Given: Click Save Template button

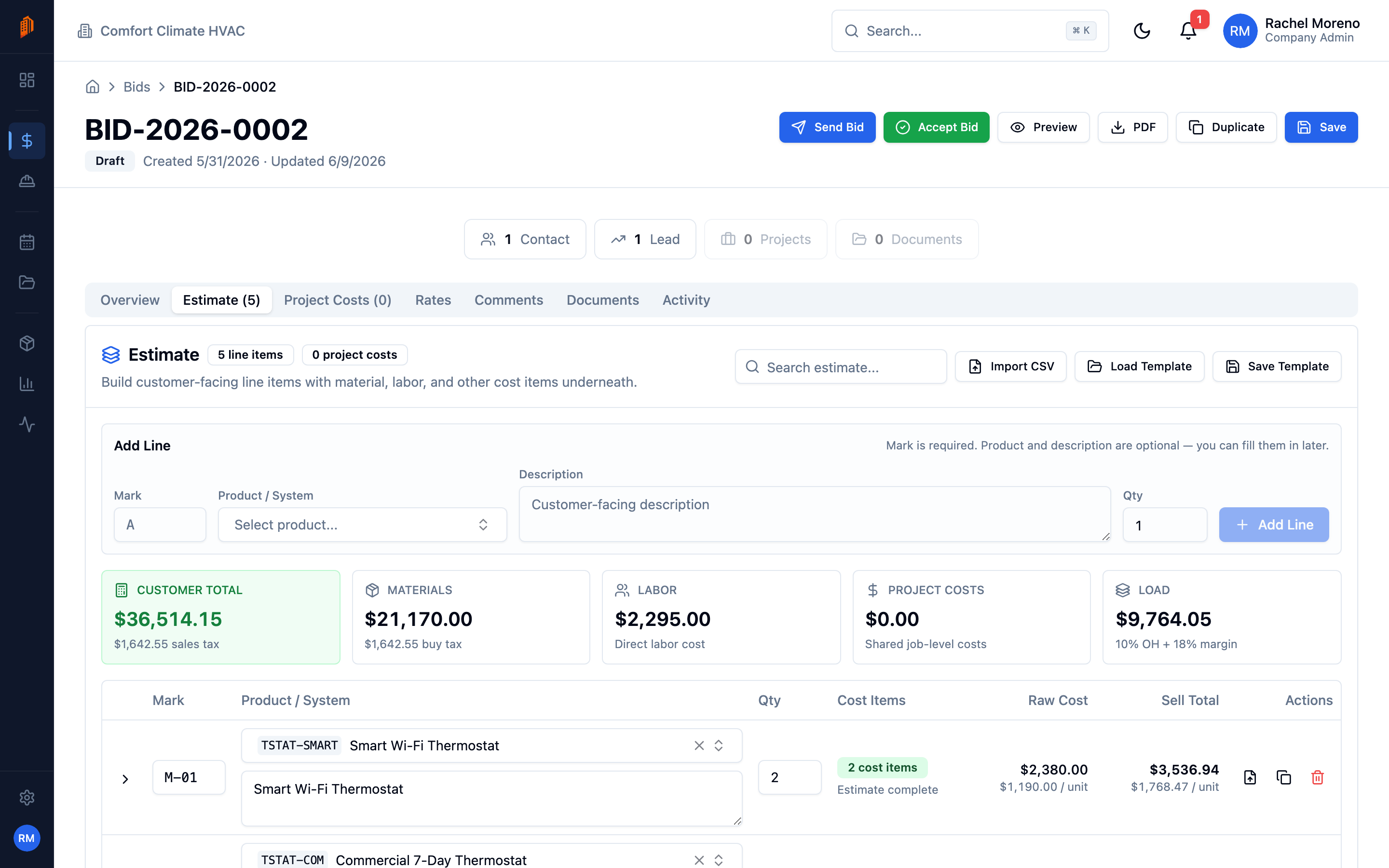Looking at the screenshot, I should [x=1277, y=366].
